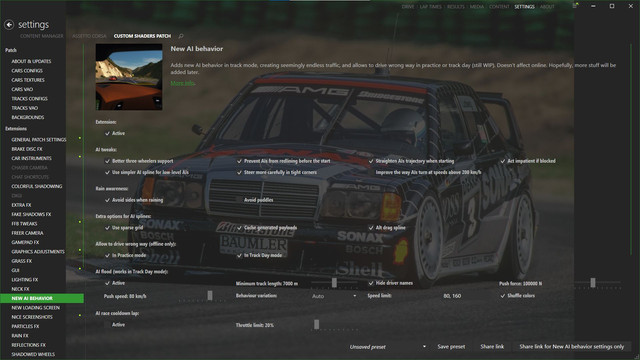Open RAIN FX settings

(20, 336)
